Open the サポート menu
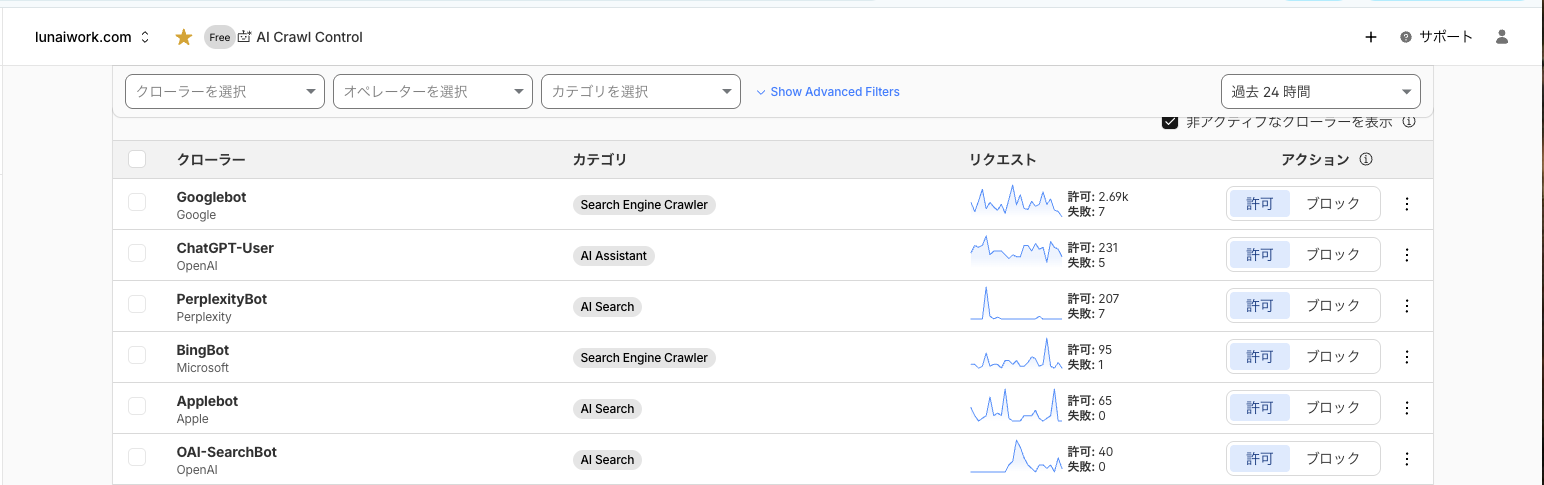This screenshot has height=485, width=1544. tap(1436, 37)
